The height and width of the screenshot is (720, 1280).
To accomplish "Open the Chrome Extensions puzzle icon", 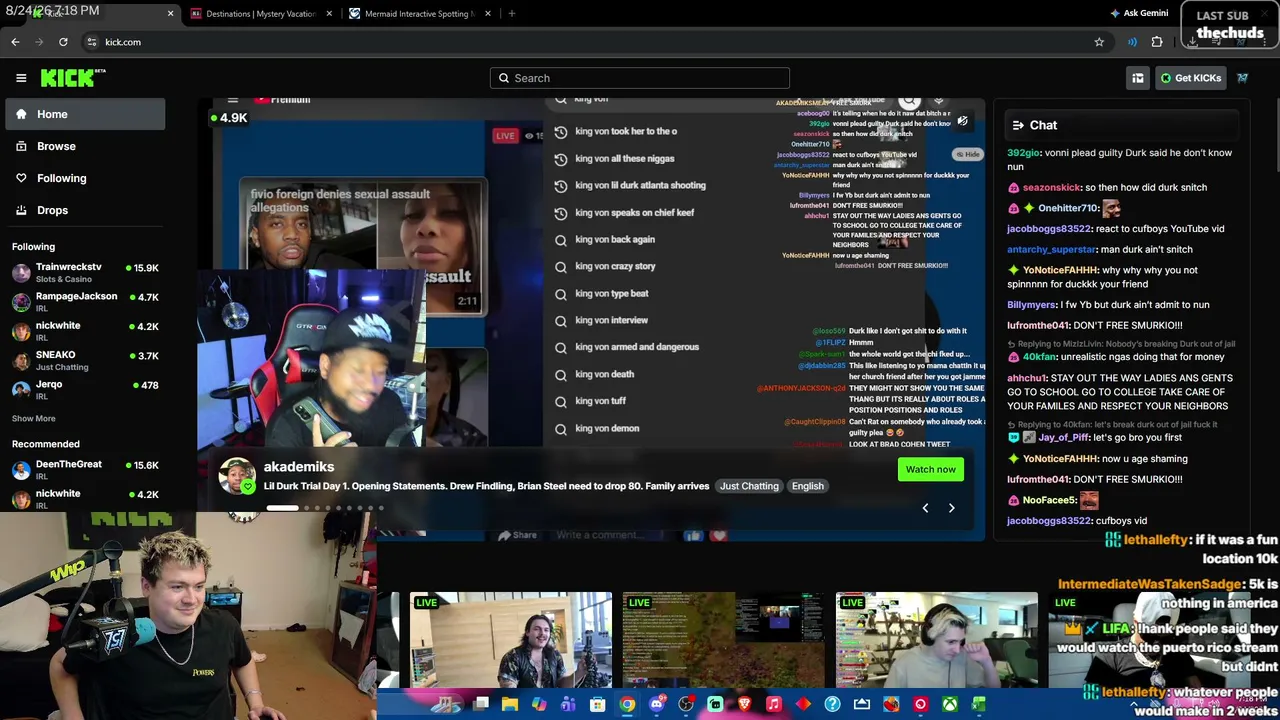I will point(1157,42).
